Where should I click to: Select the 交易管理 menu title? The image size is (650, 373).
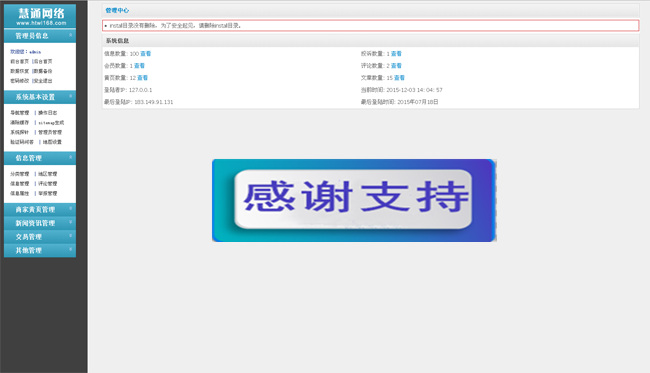(29, 237)
